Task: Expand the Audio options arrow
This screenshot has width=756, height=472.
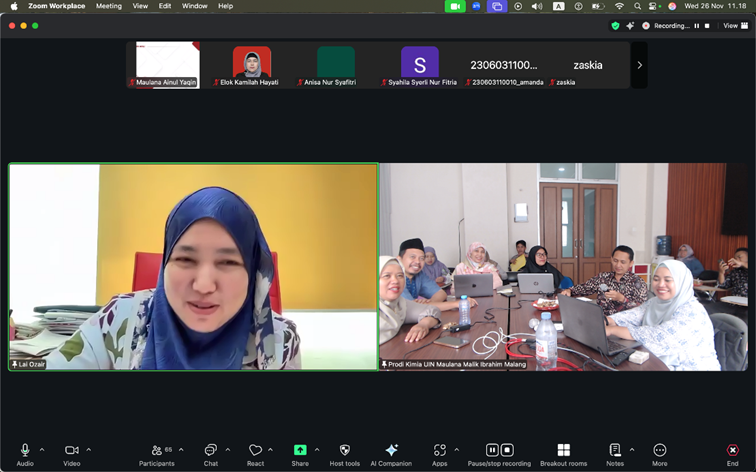Action: (x=42, y=450)
